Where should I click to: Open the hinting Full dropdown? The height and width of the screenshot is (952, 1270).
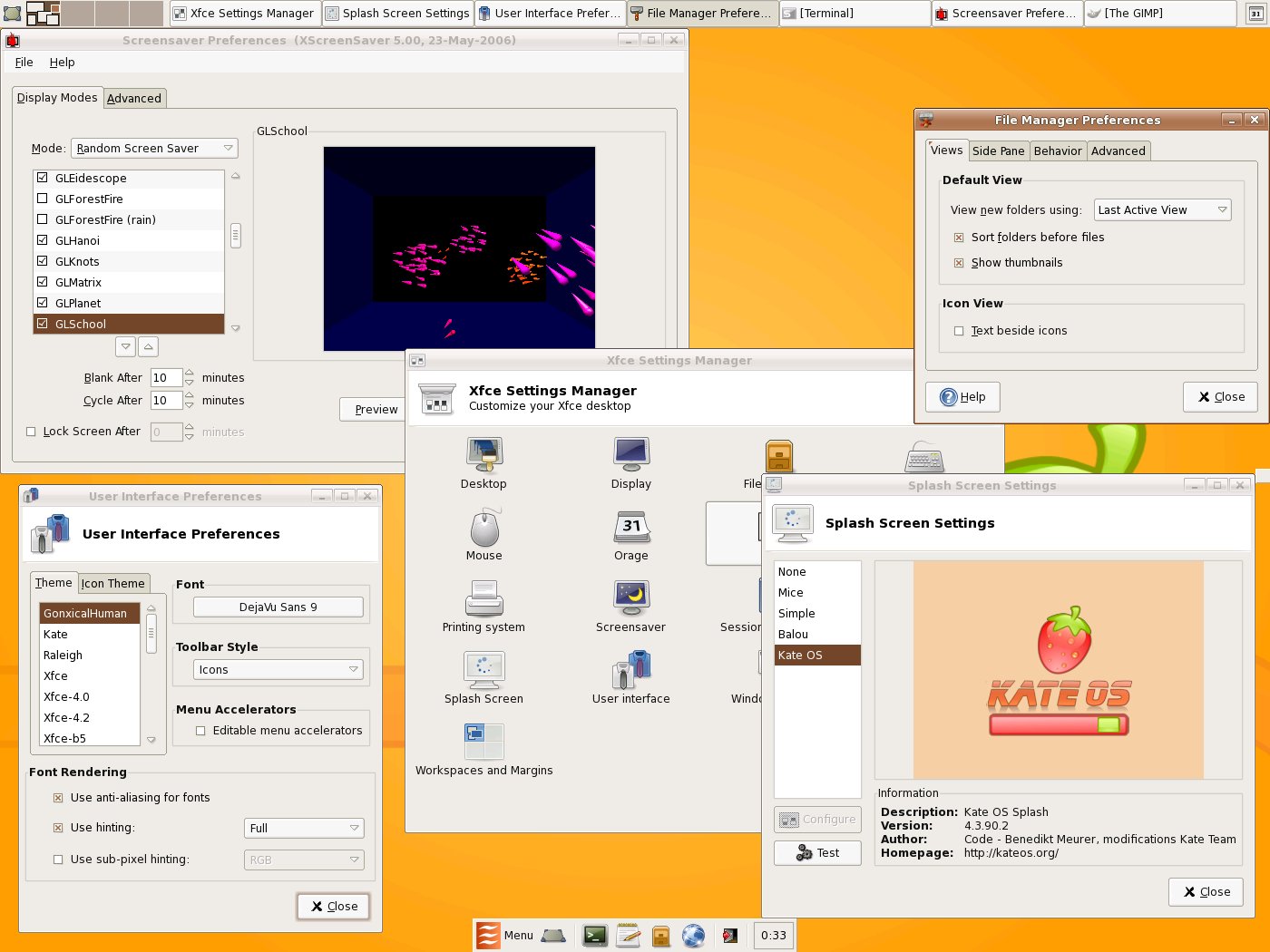pyautogui.click(x=304, y=828)
